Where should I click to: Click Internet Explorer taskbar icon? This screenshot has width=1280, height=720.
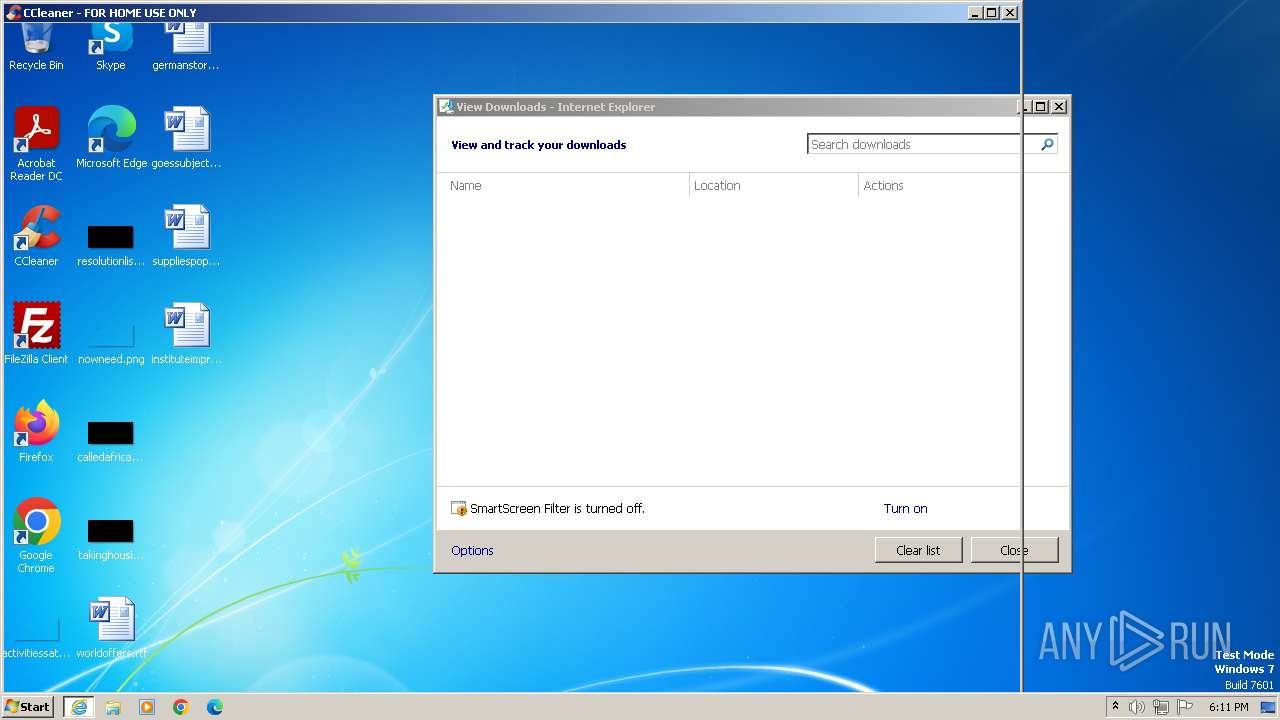click(79, 707)
